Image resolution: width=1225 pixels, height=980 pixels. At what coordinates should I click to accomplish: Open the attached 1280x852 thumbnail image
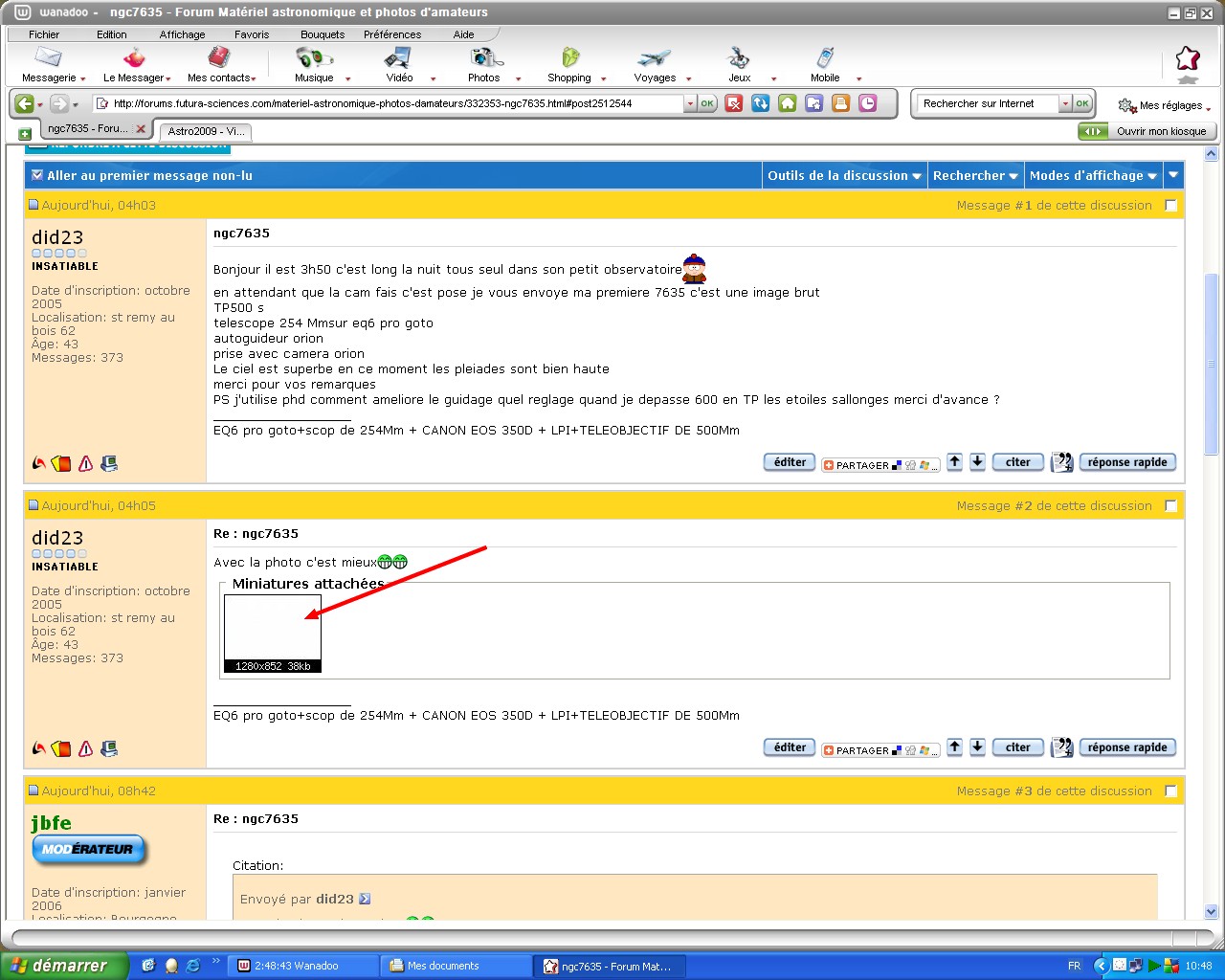pyautogui.click(x=273, y=634)
